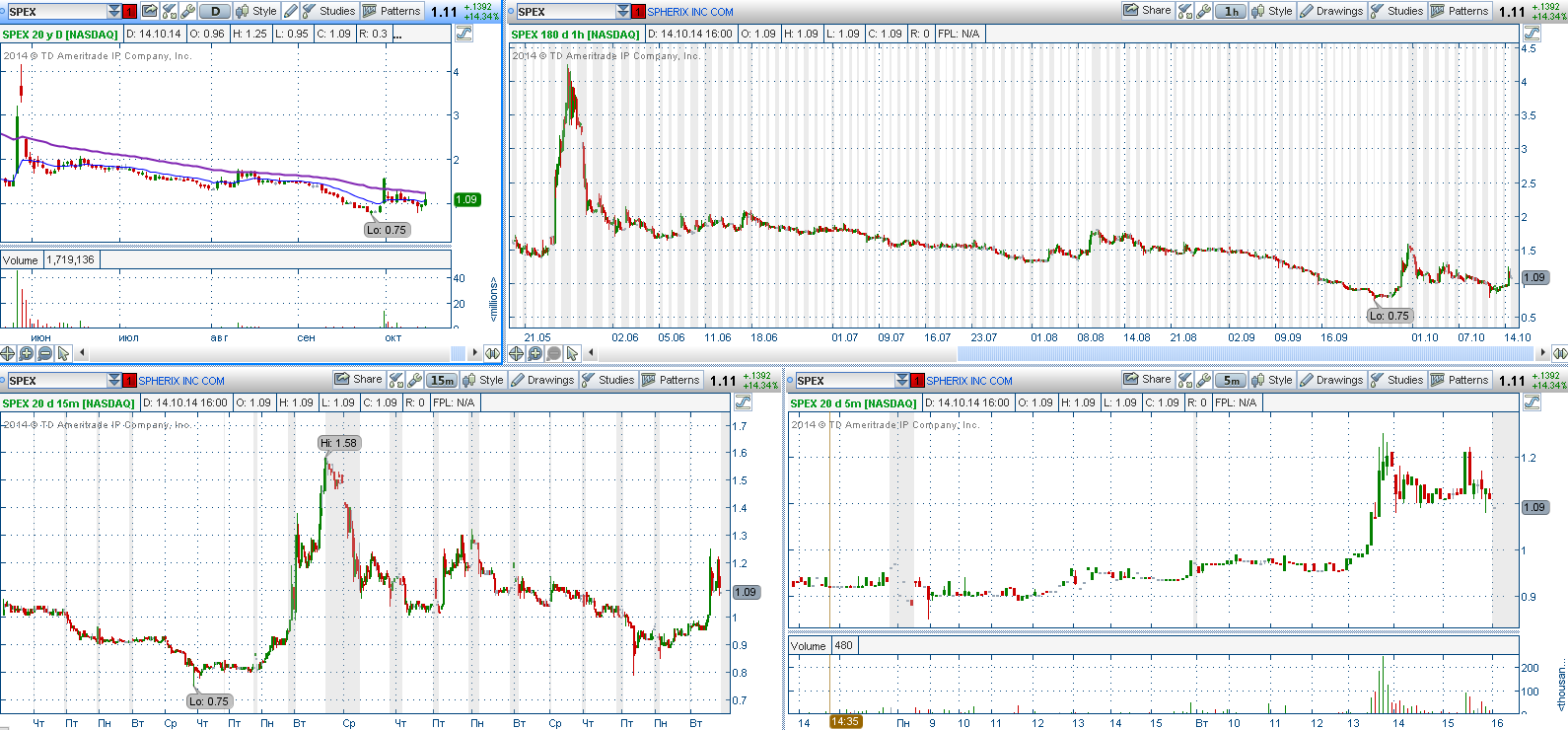Open Studies menu on the 1h chart
The width and height of the screenshot is (1568, 730).
tap(1397, 11)
